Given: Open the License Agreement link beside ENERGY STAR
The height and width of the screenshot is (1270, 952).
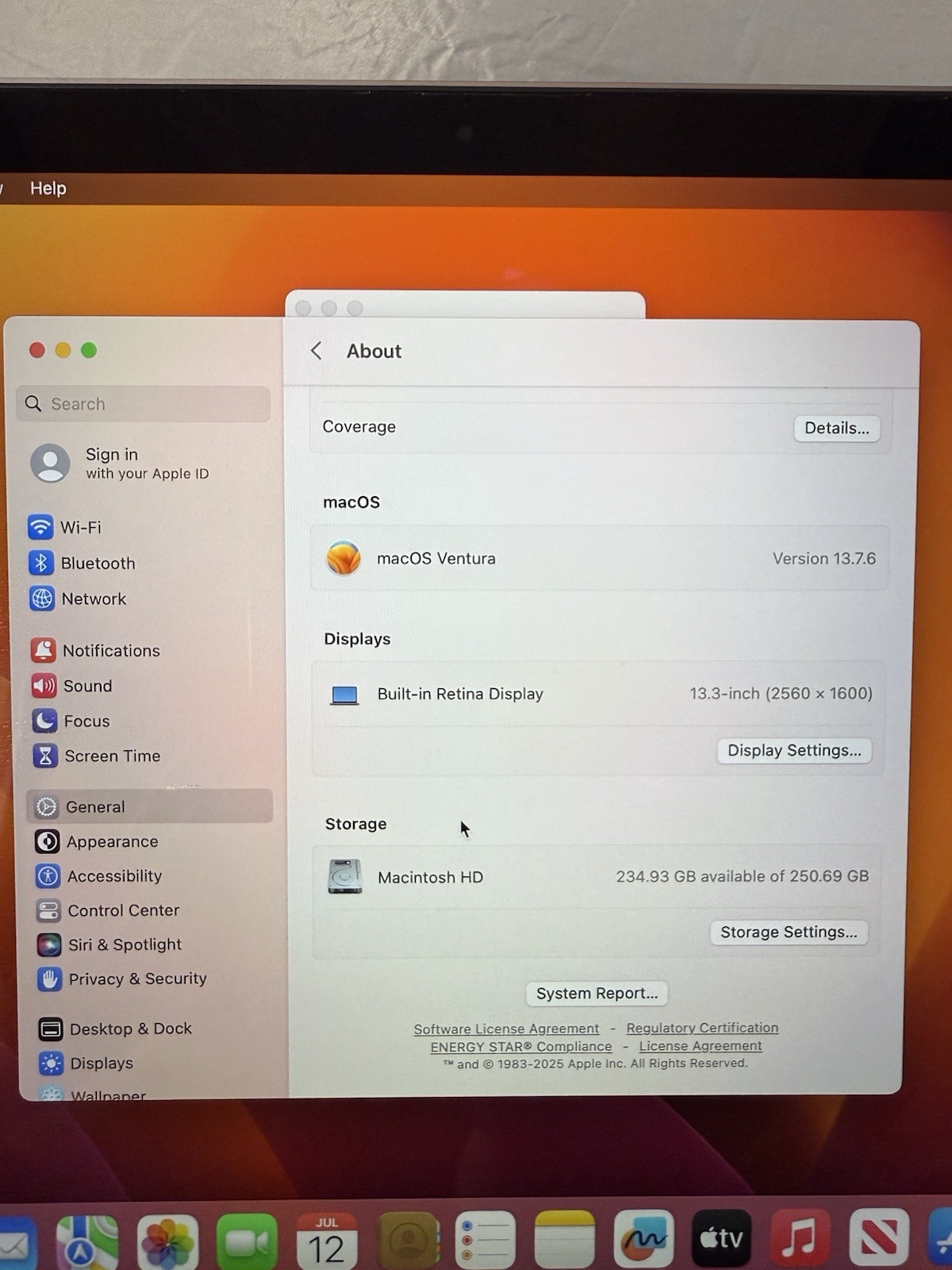Looking at the screenshot, I should [x=701, y=1046].
